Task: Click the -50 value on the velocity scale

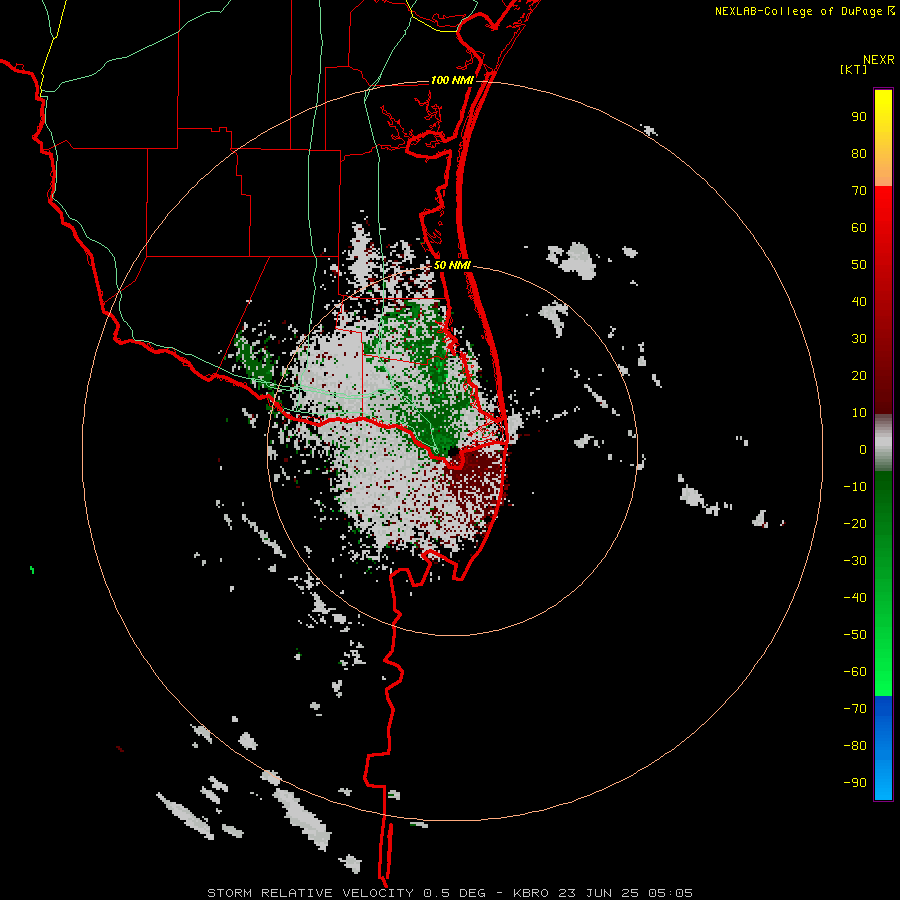Action: tap(855, 635)
